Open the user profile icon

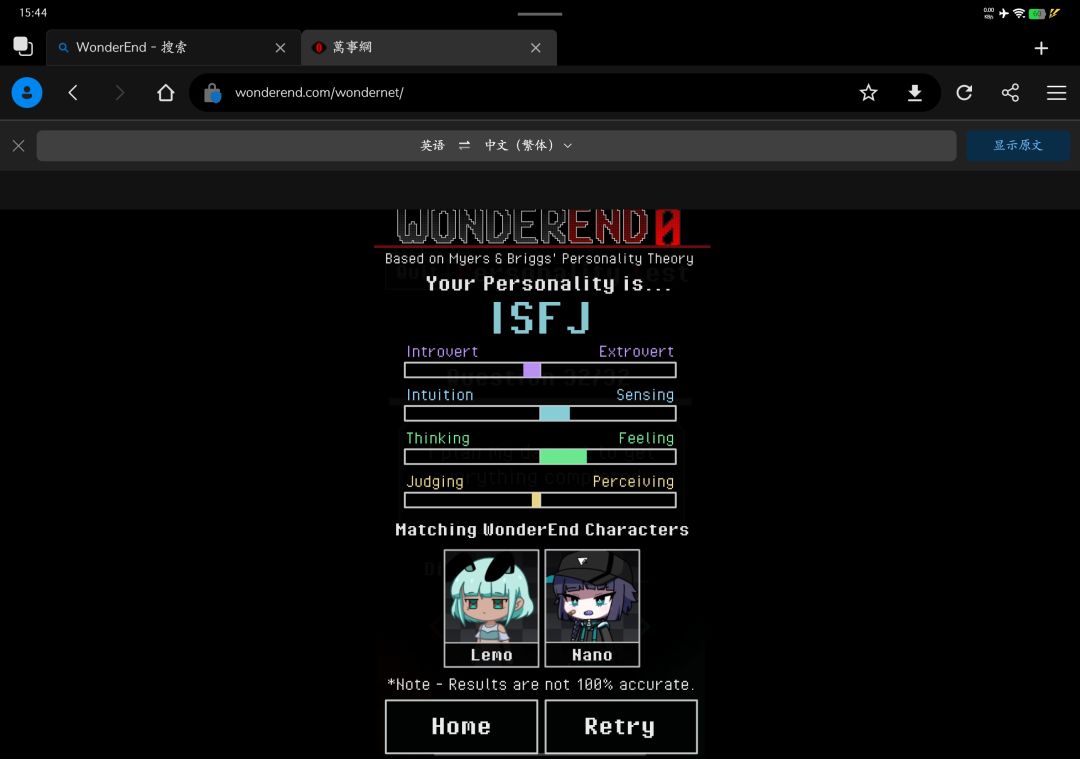(x=27, y=92)
